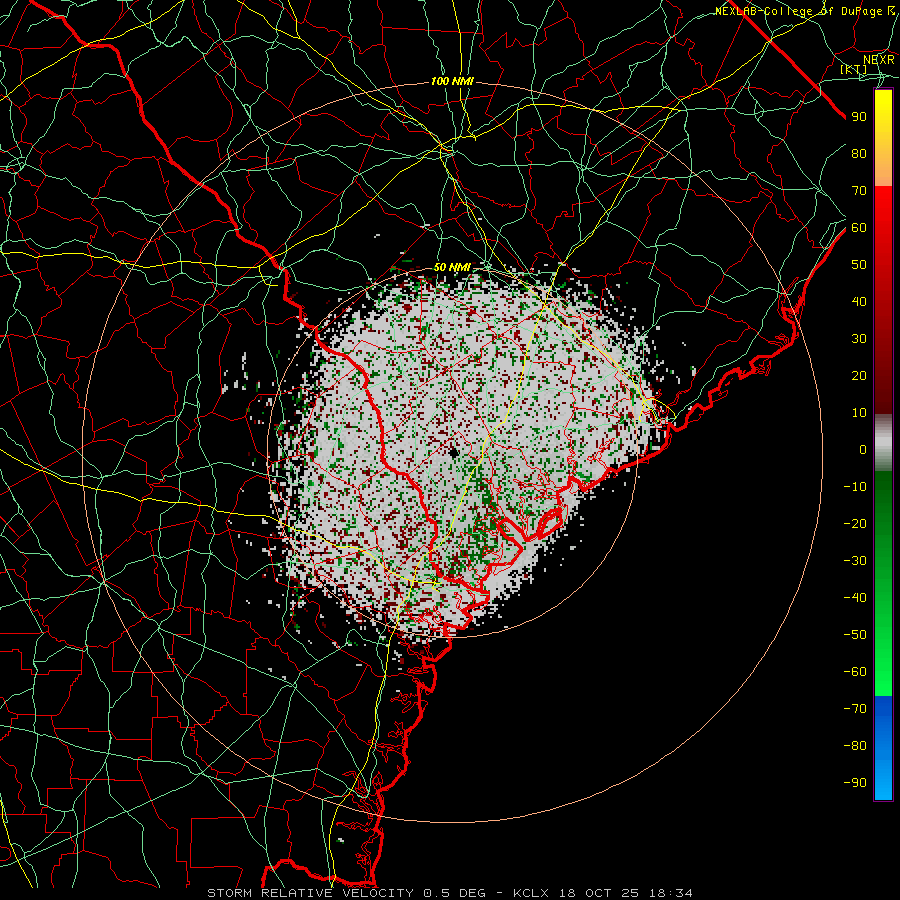Image resolution: width=900 pixels, height=900 pixels.
Task: Click the -50 scale value
Action: (855, 635)
